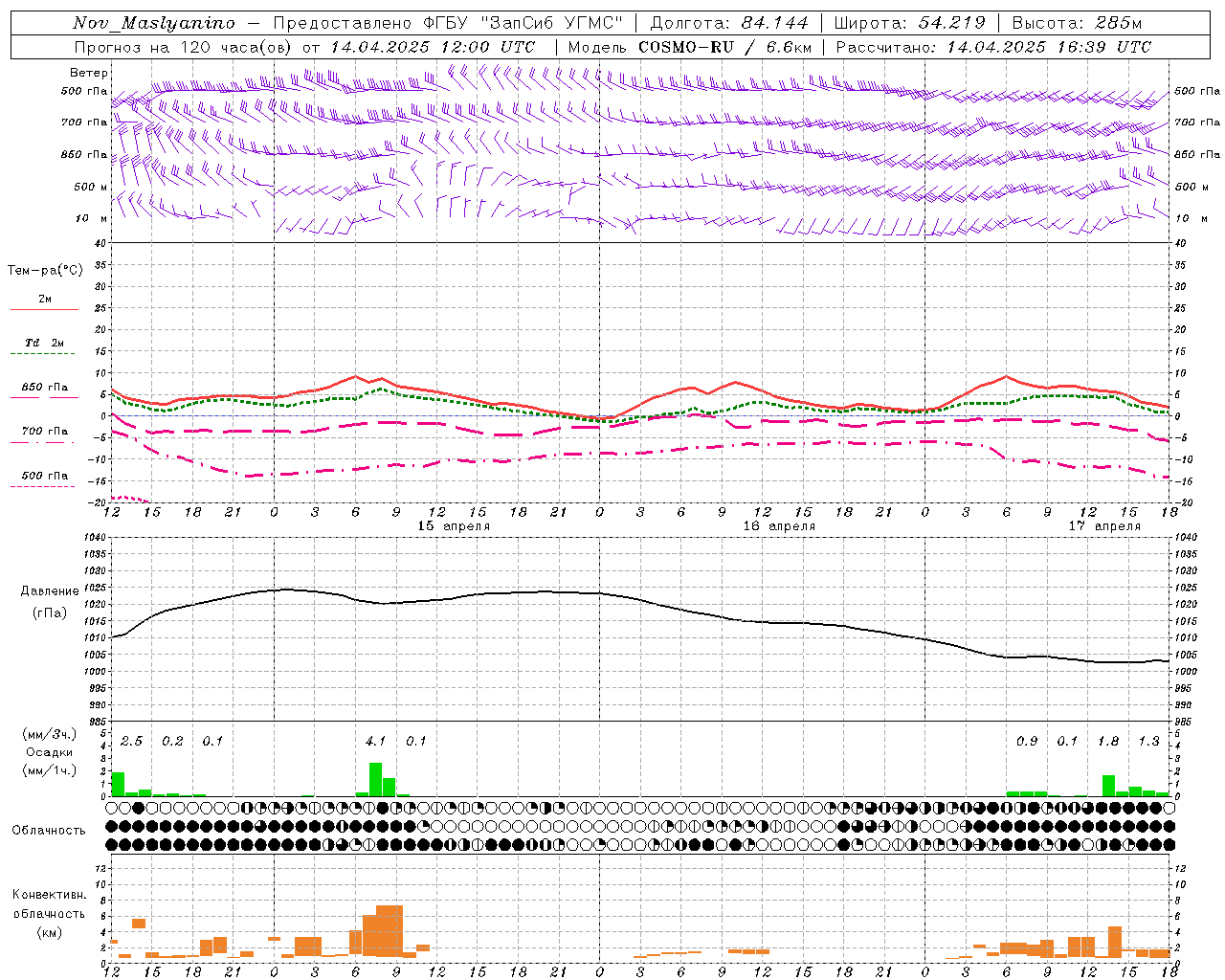This screenshot has width=1225, height=980.
Task: Click the Облачность row label
Action: (49, 831)
